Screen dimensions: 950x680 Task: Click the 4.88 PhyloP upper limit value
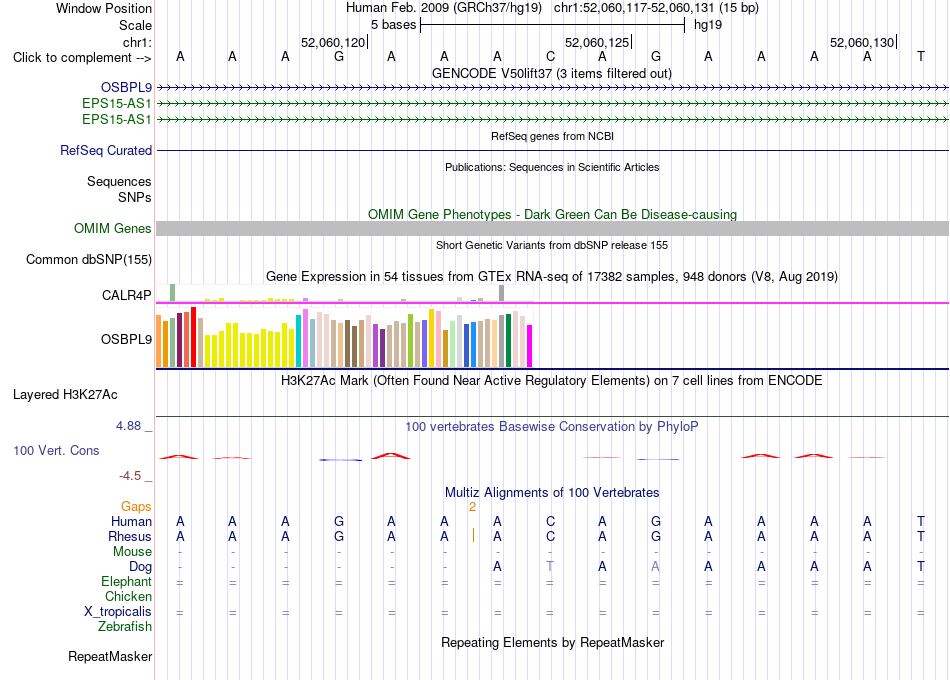coord(128,426)
